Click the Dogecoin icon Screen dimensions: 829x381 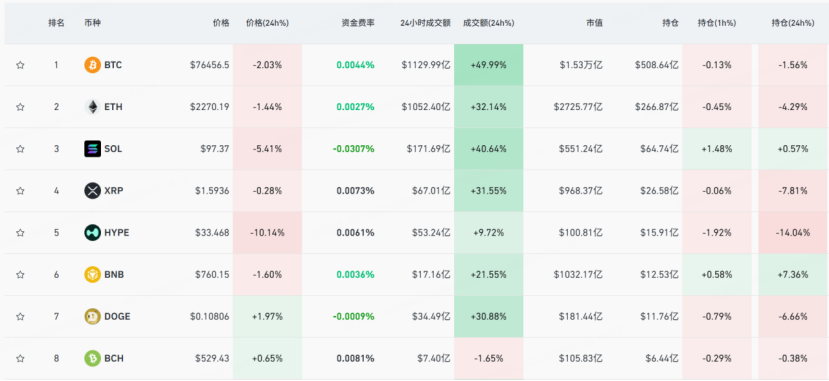click(x=93, y=317)
